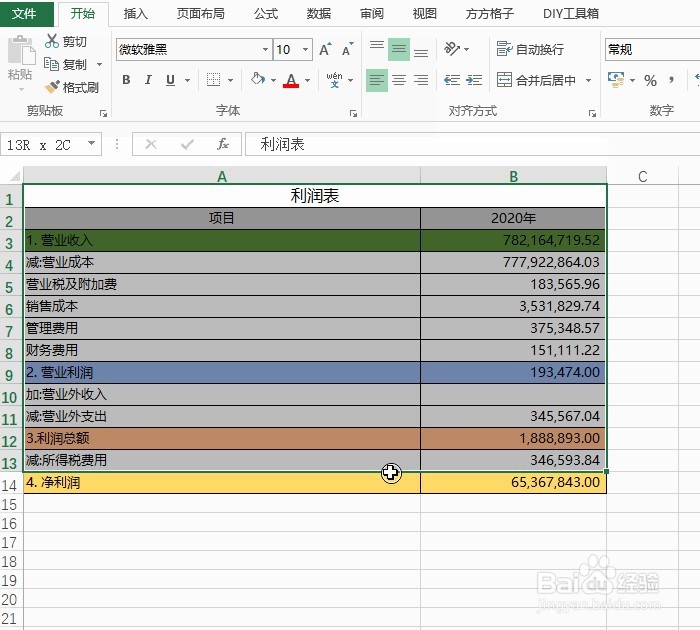Screen dimensions: 700x630
Task: Open the DIY工具箱 tab
Action: 571,14
